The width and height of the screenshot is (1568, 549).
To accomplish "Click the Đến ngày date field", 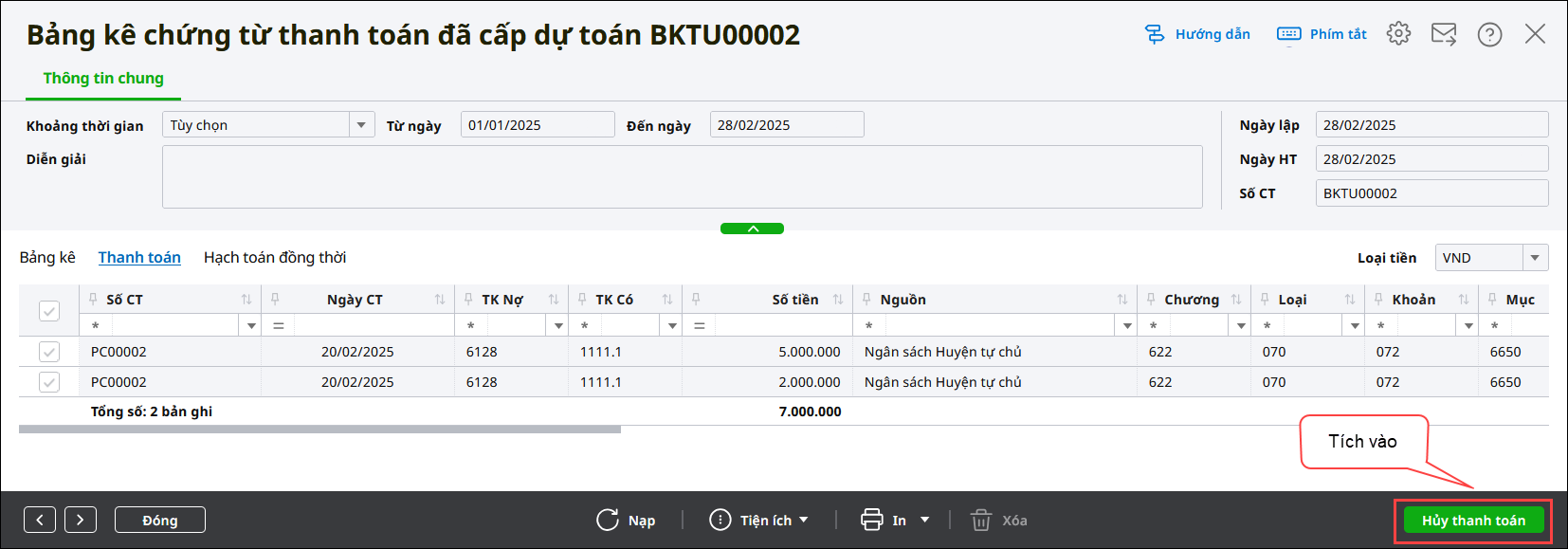I will tap(787, 125).
